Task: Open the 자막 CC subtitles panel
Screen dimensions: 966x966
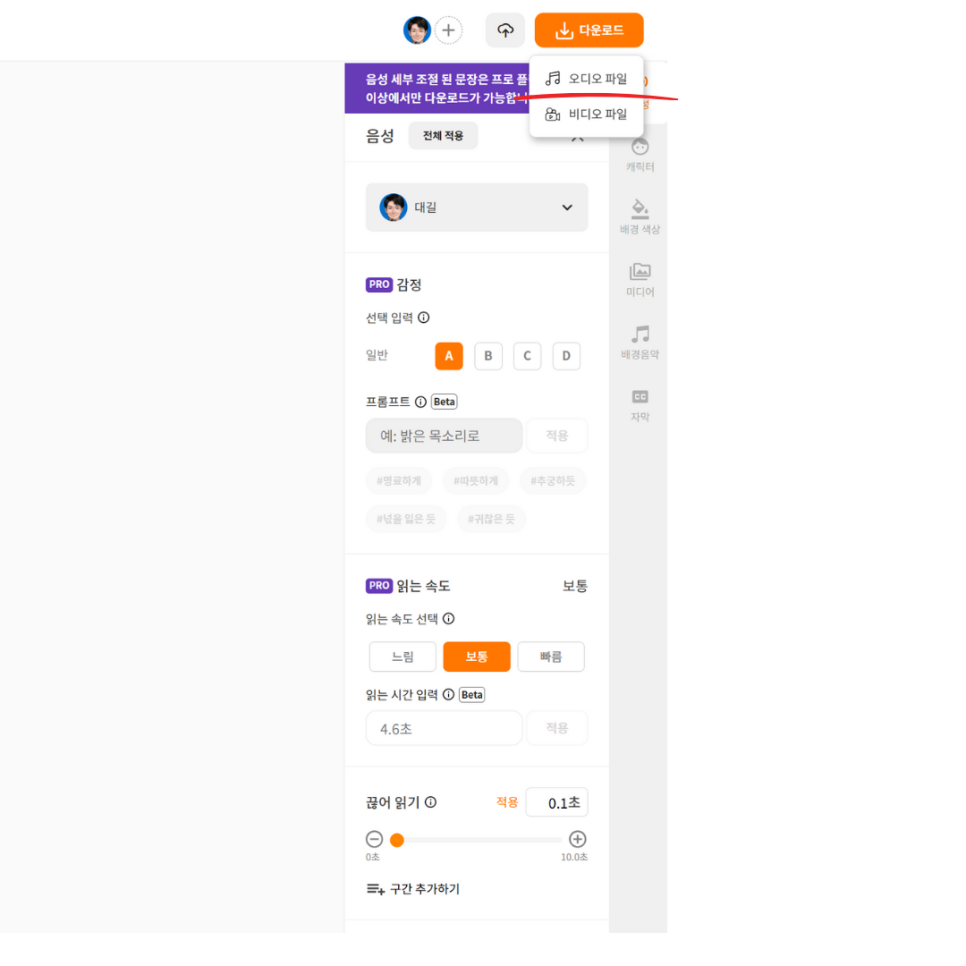Action: coord(640,405)
